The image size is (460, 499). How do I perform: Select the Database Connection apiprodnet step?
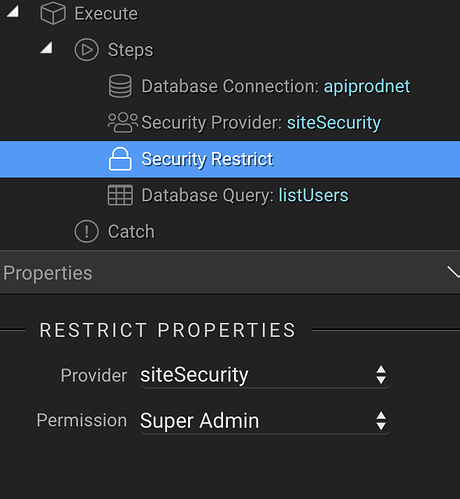pos(230,86)
